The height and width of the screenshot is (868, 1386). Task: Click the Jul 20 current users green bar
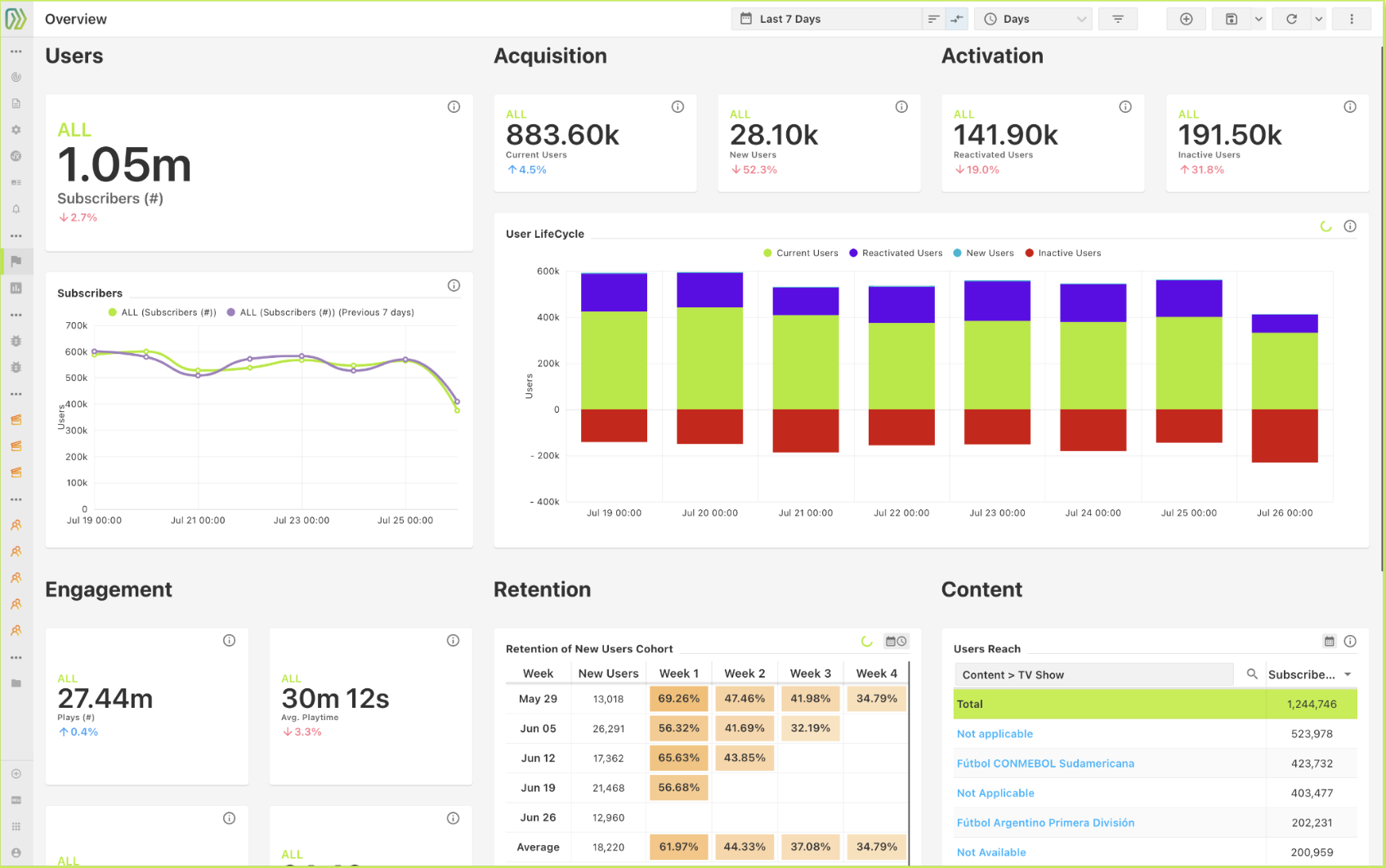(x=710, y=358)
